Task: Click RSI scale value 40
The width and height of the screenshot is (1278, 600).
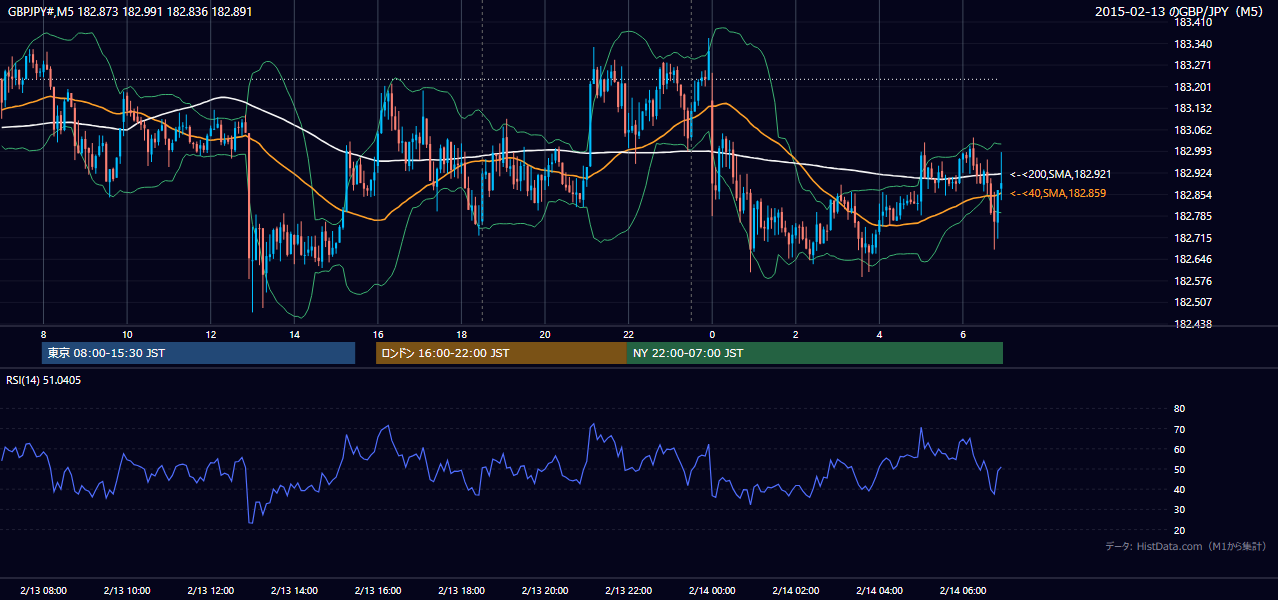Action: point(1179,489)
